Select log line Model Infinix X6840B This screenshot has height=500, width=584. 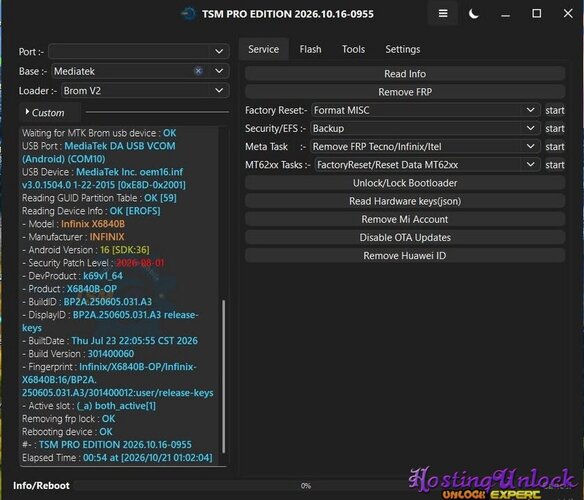(73, 224)
